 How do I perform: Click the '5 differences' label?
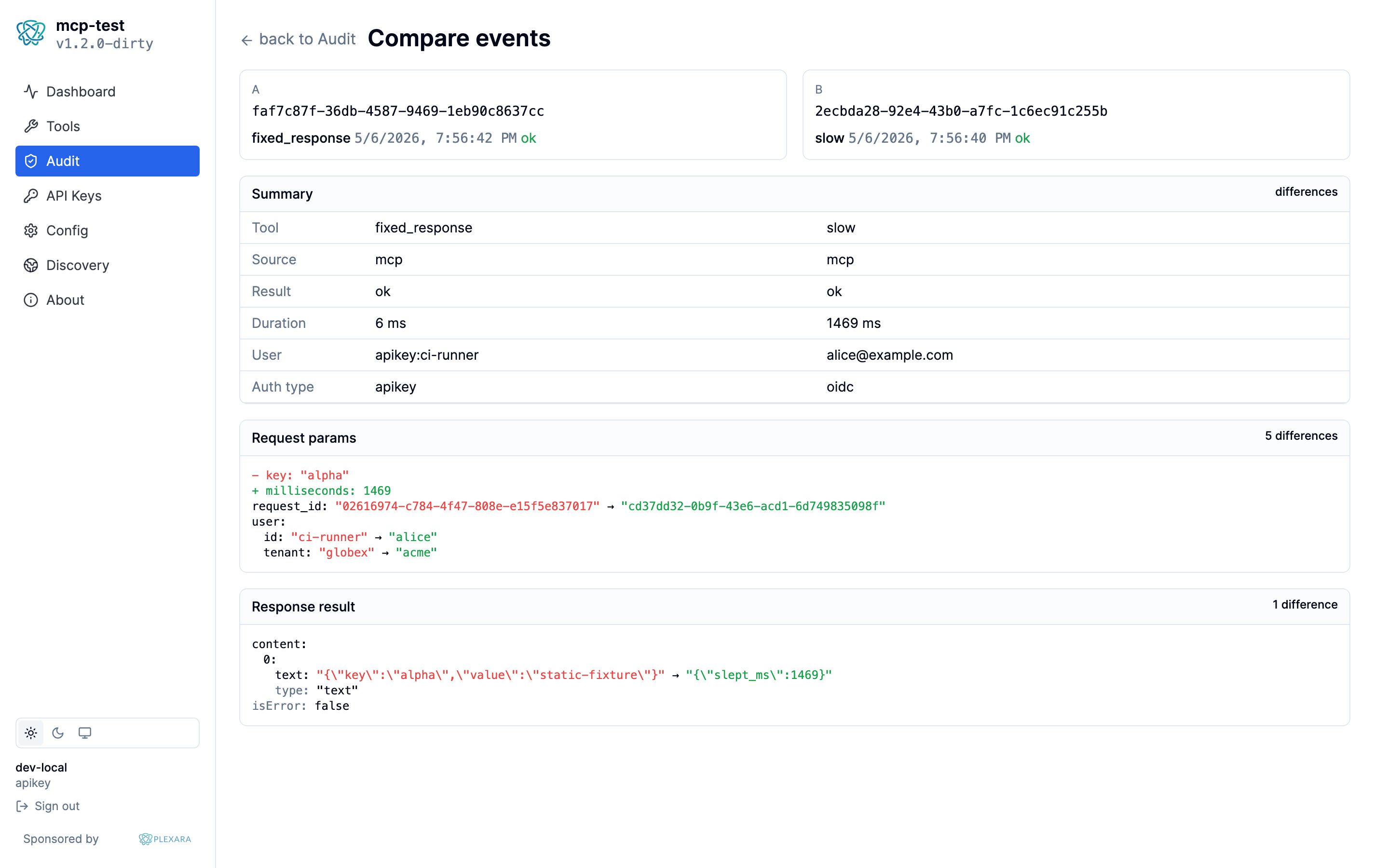[1301, 436]
